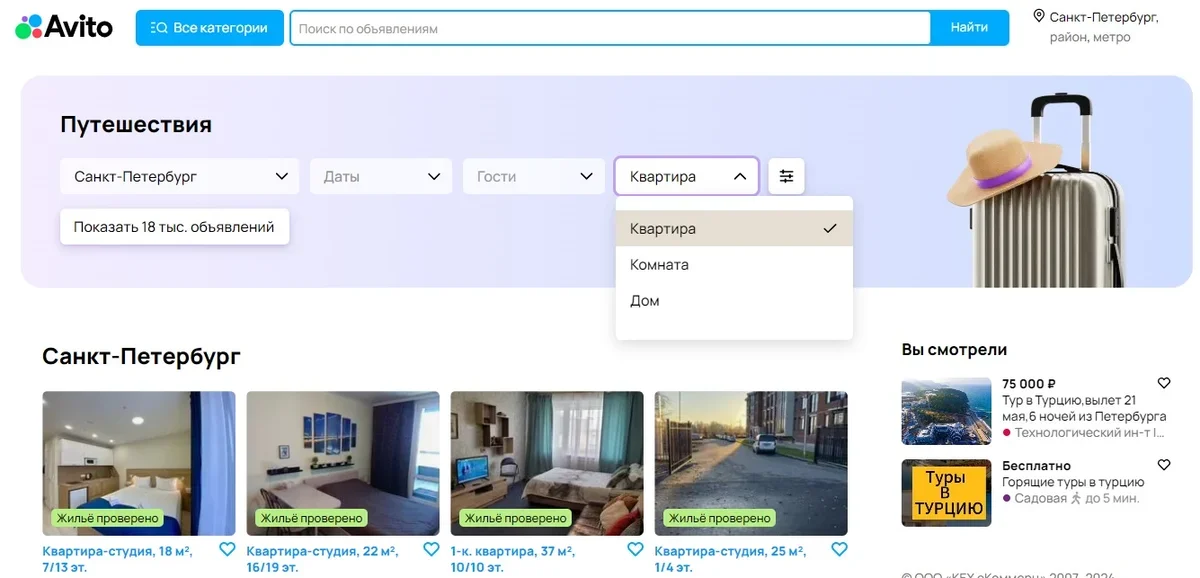Favorite the 18 m² studio apartment listing

point(227,549)
